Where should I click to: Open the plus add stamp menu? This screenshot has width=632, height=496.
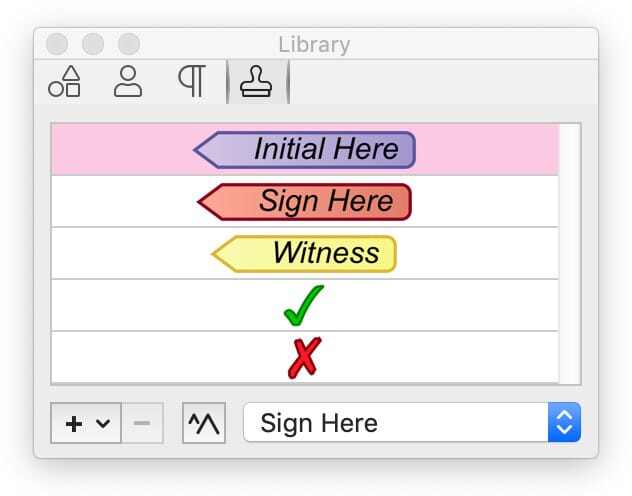pos(86,423)
